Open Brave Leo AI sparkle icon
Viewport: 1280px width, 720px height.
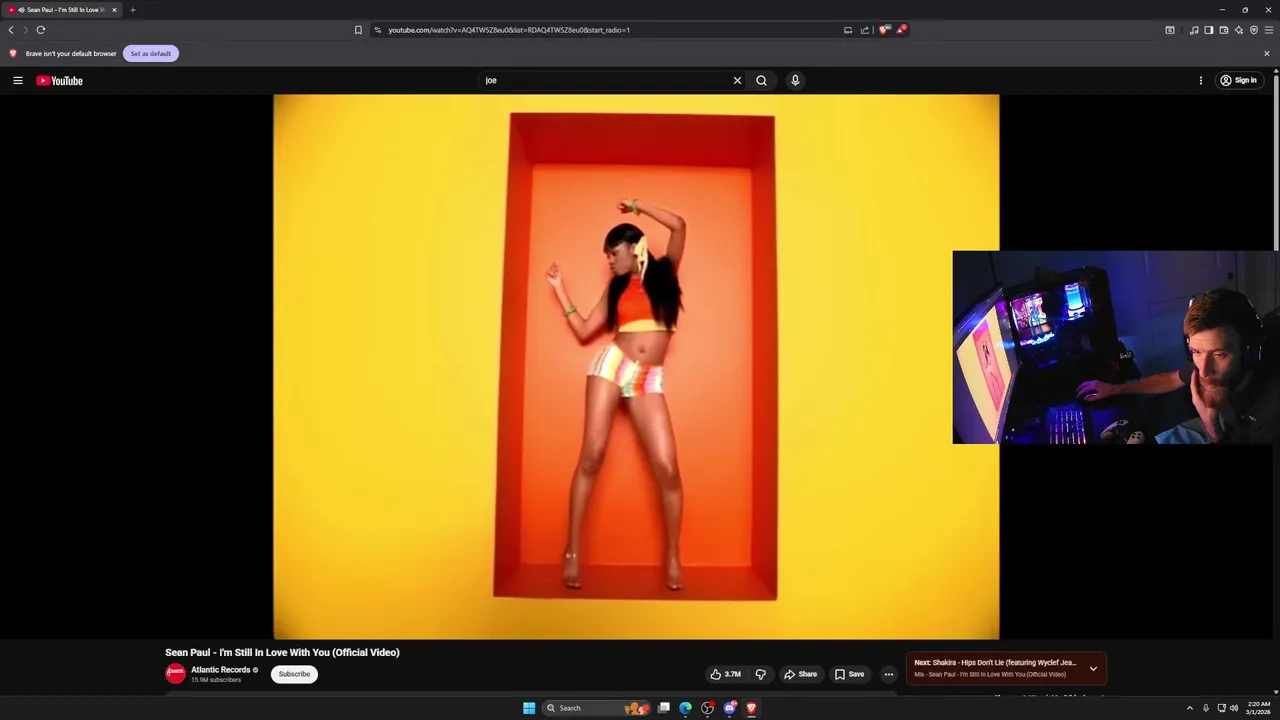(1239, 30)
